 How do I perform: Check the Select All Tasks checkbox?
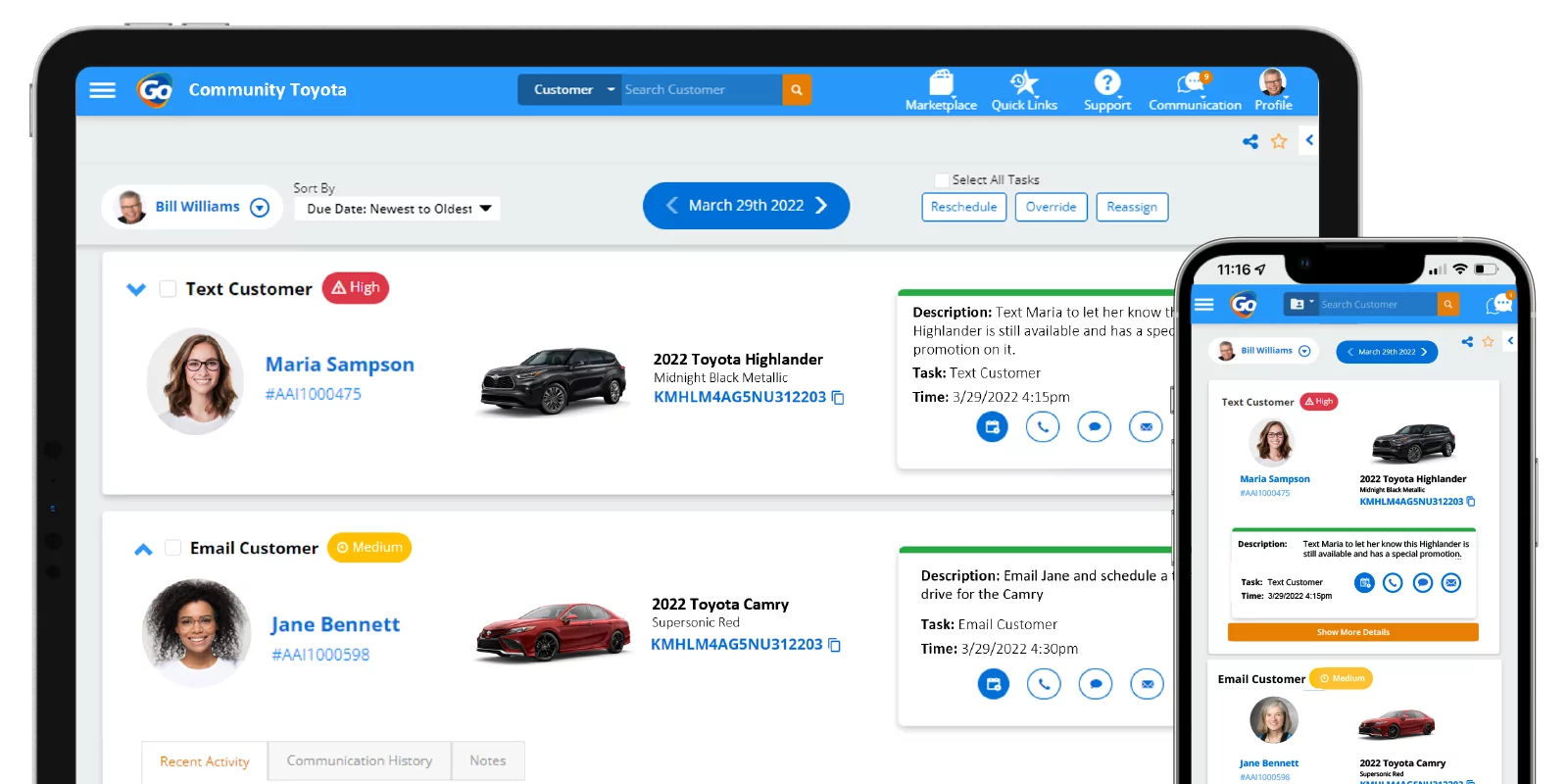pyautogui.click(x=942, y=180)
